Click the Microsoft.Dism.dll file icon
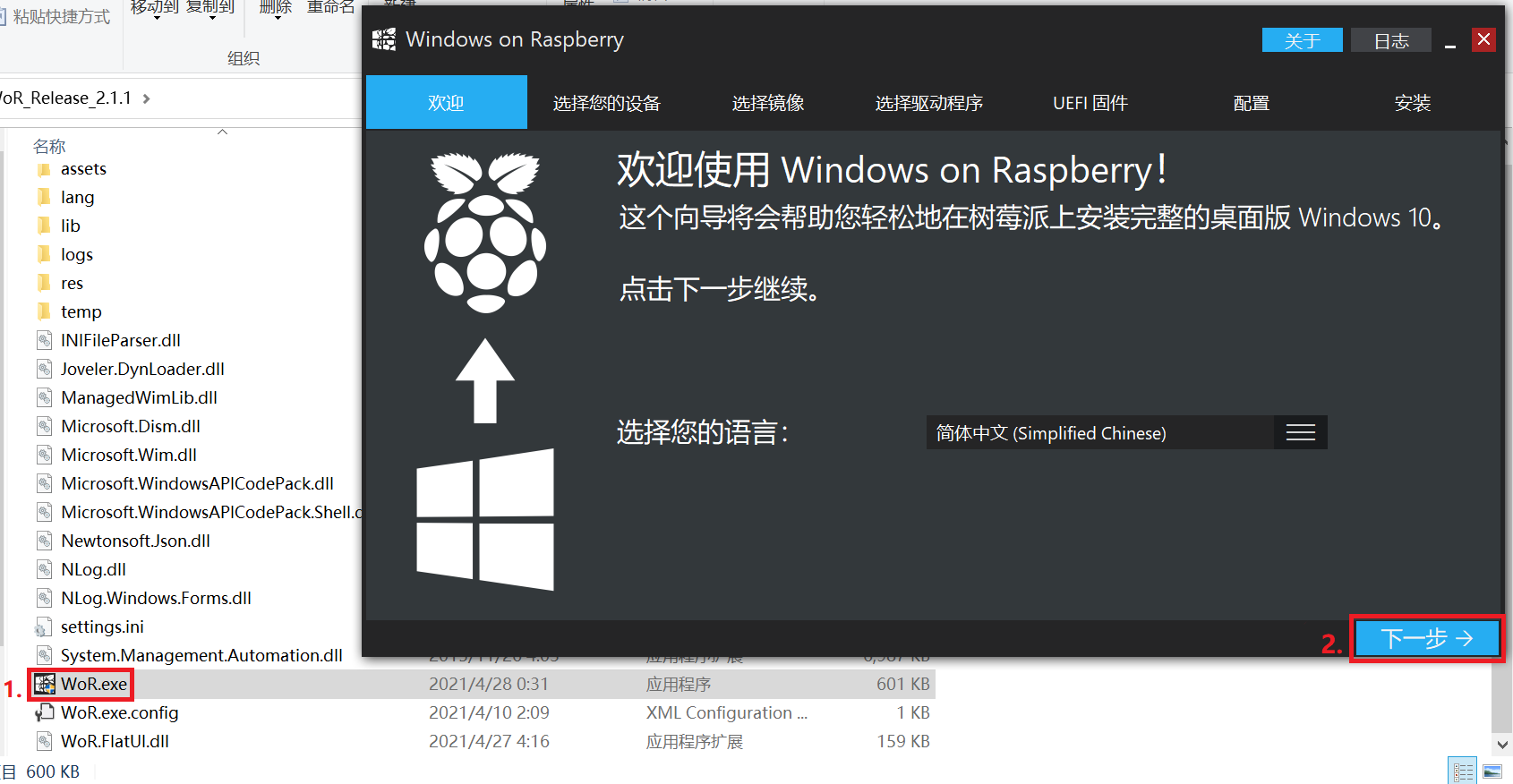 click(x=44, y=427)
